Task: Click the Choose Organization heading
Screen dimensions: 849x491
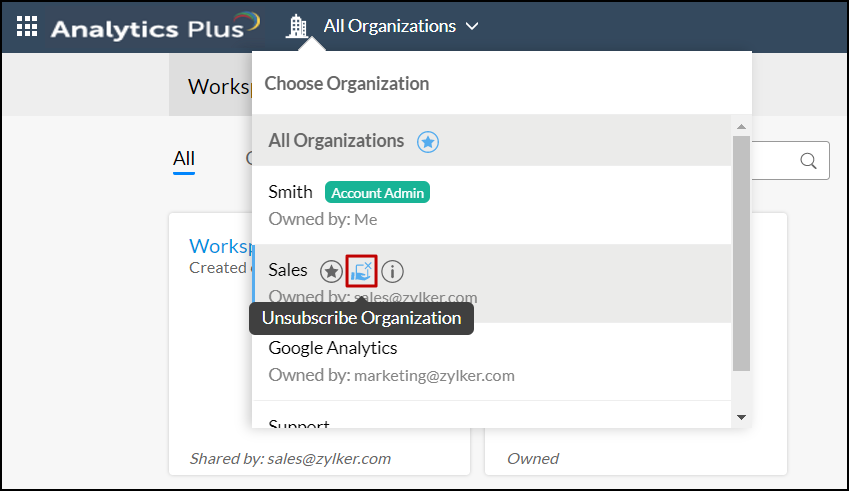Action: click(347, 83)
